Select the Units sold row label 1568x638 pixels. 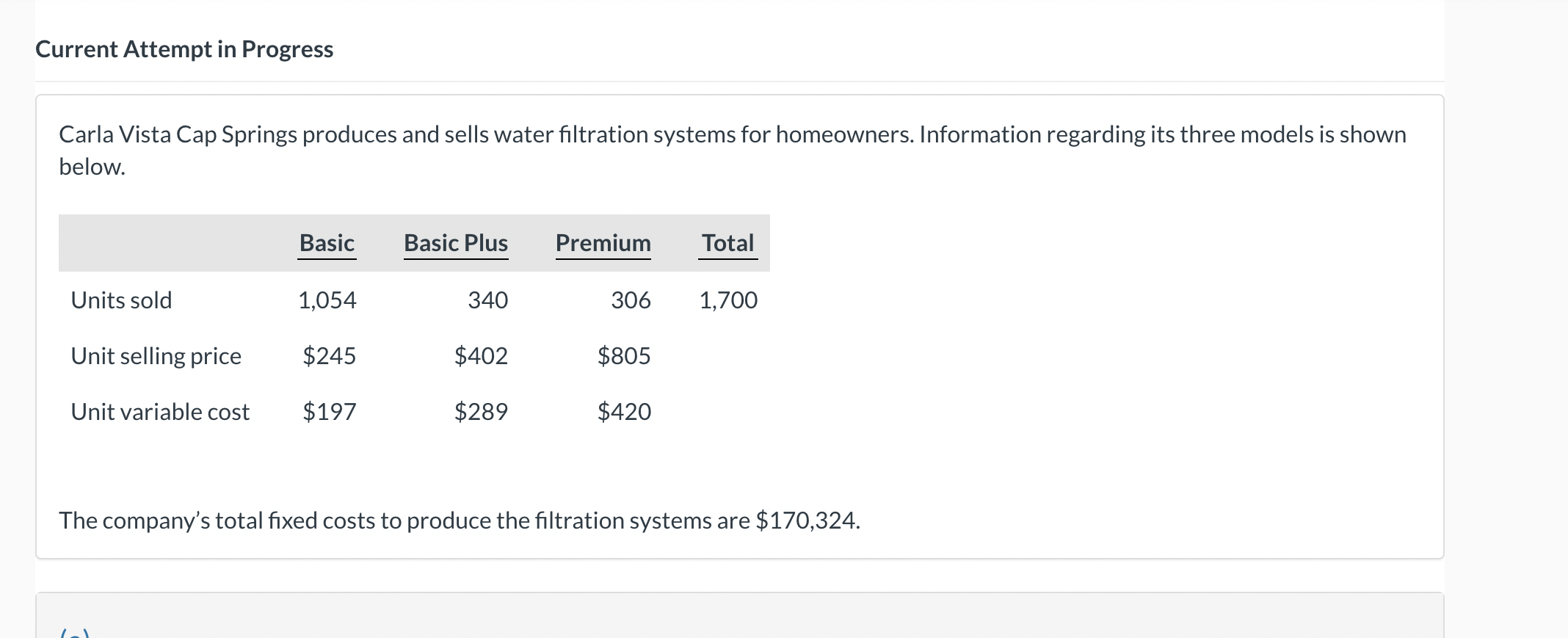click(121, 300)
